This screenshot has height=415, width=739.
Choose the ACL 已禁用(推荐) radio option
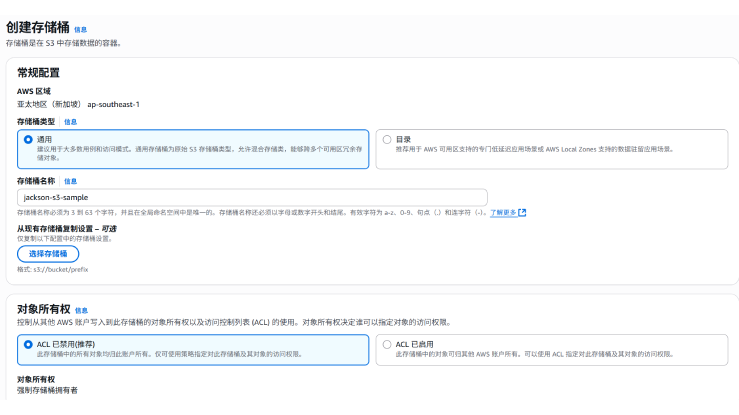click(x=27, y=344)
